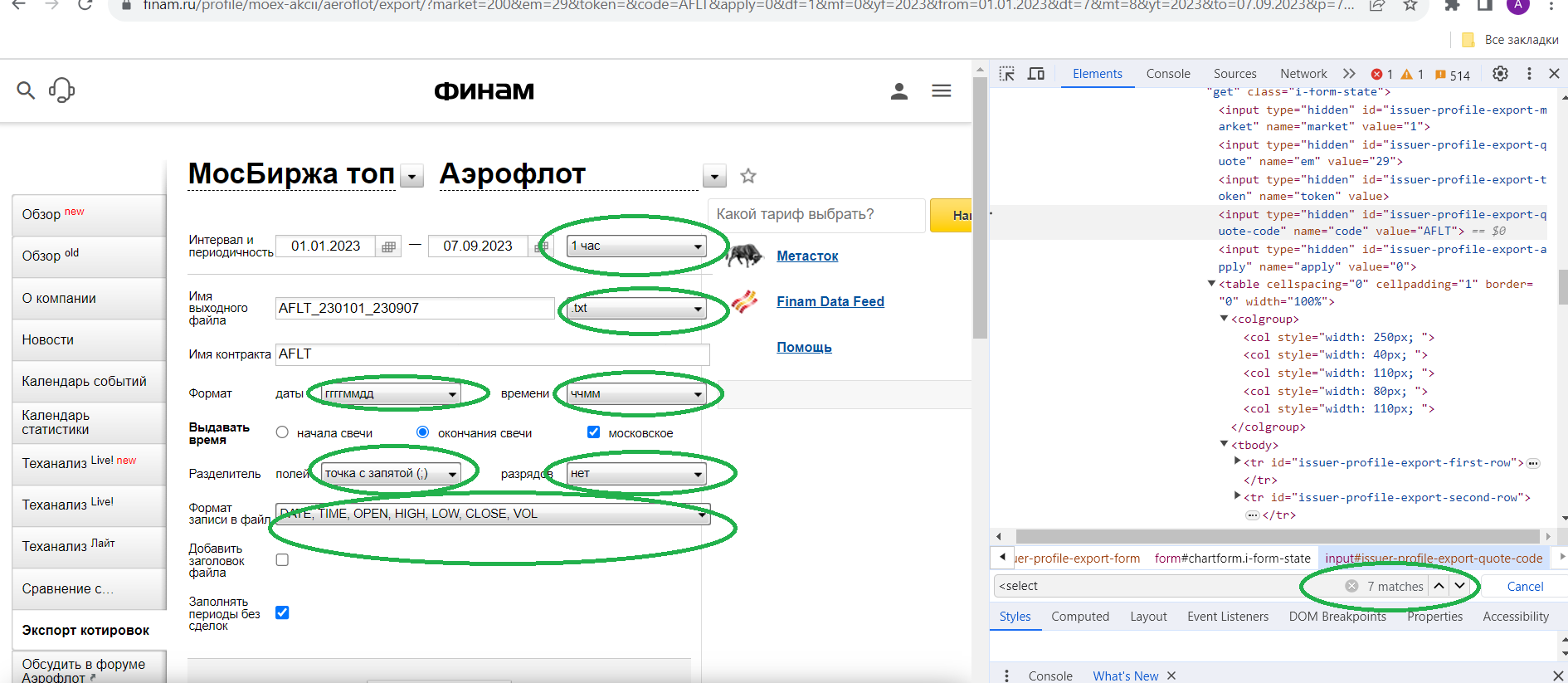Click the Метасток bull icon
This screenshot has height=683, width=1568.
744,256
